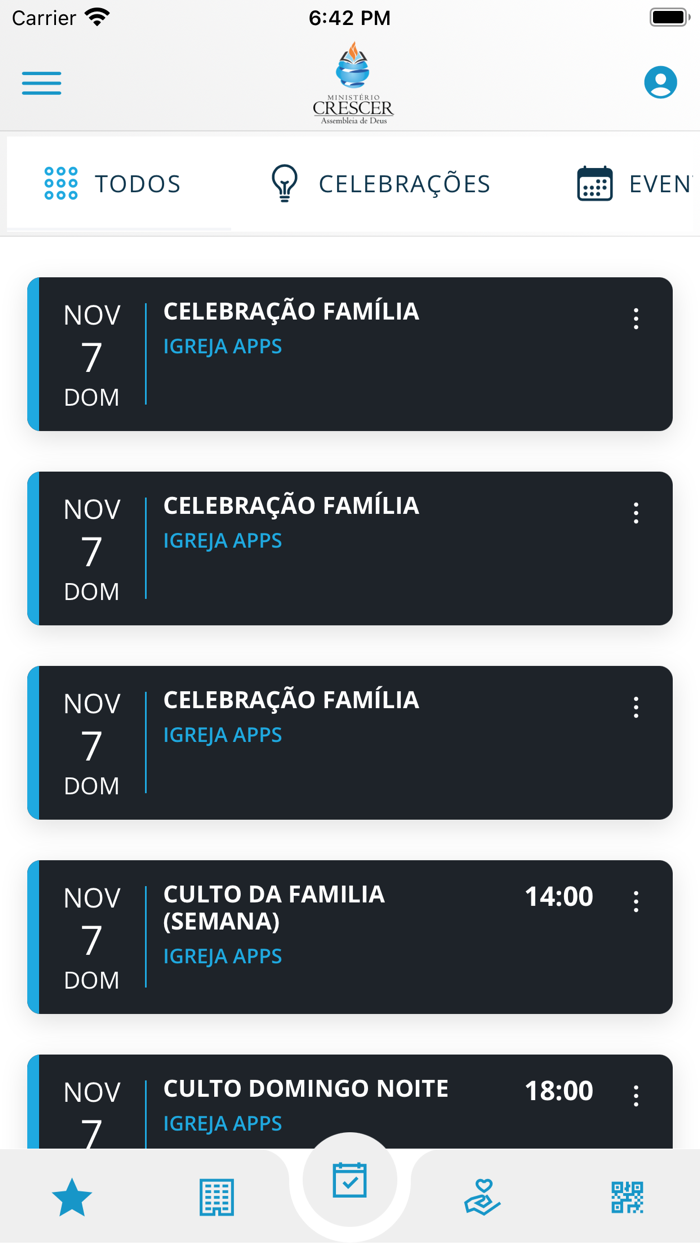Open the hamburger navigation menu
The image size is (700, 1244).
[41, 83]
